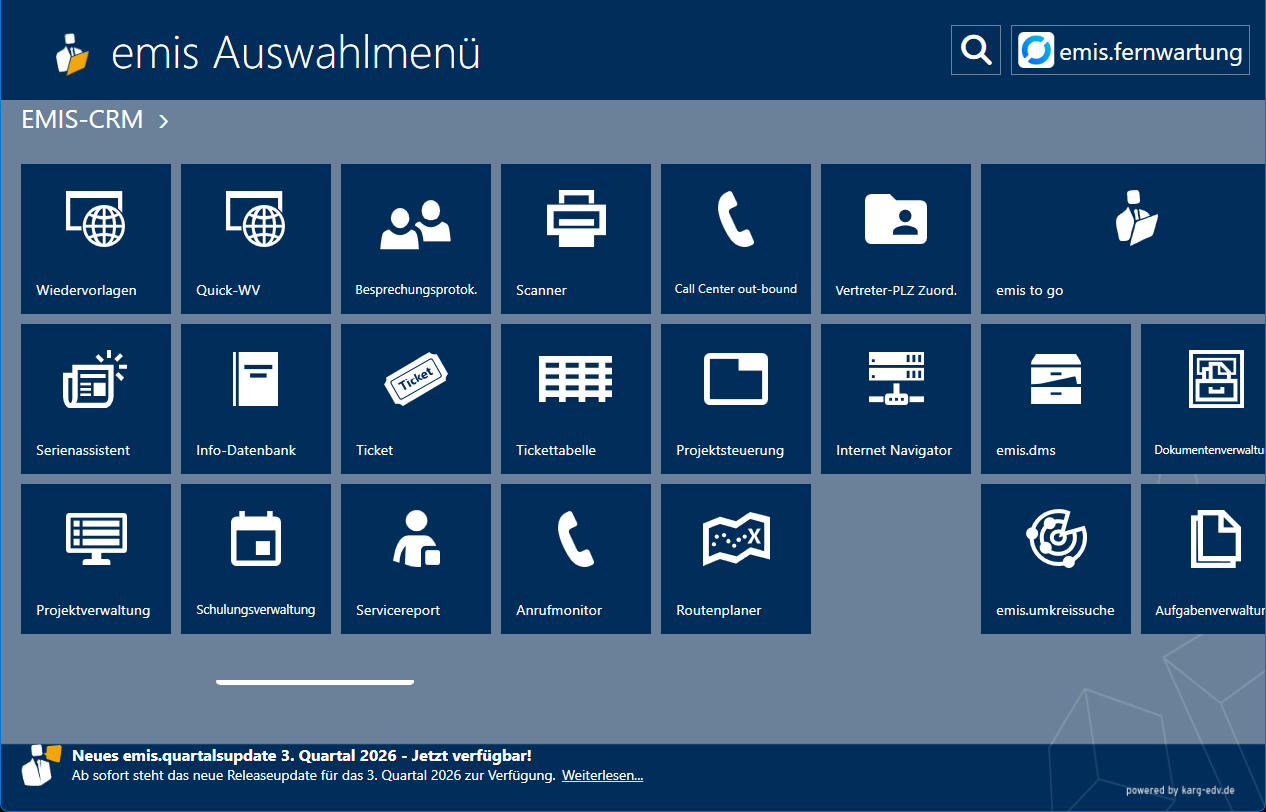Open the Wiedervorlagen tile
Image resolution: width=1266 pixels, height=812 pixels.
click(x=96, y=239)
